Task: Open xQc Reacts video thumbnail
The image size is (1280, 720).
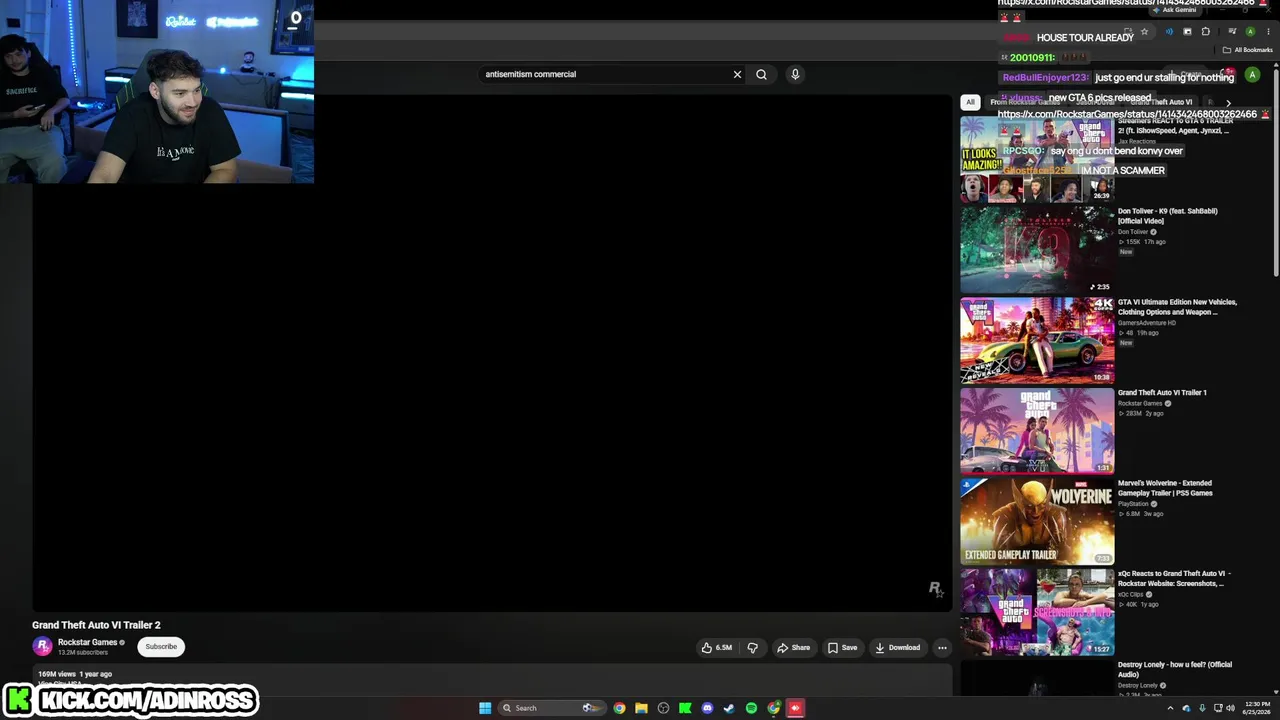Action: pos(1037,612)
